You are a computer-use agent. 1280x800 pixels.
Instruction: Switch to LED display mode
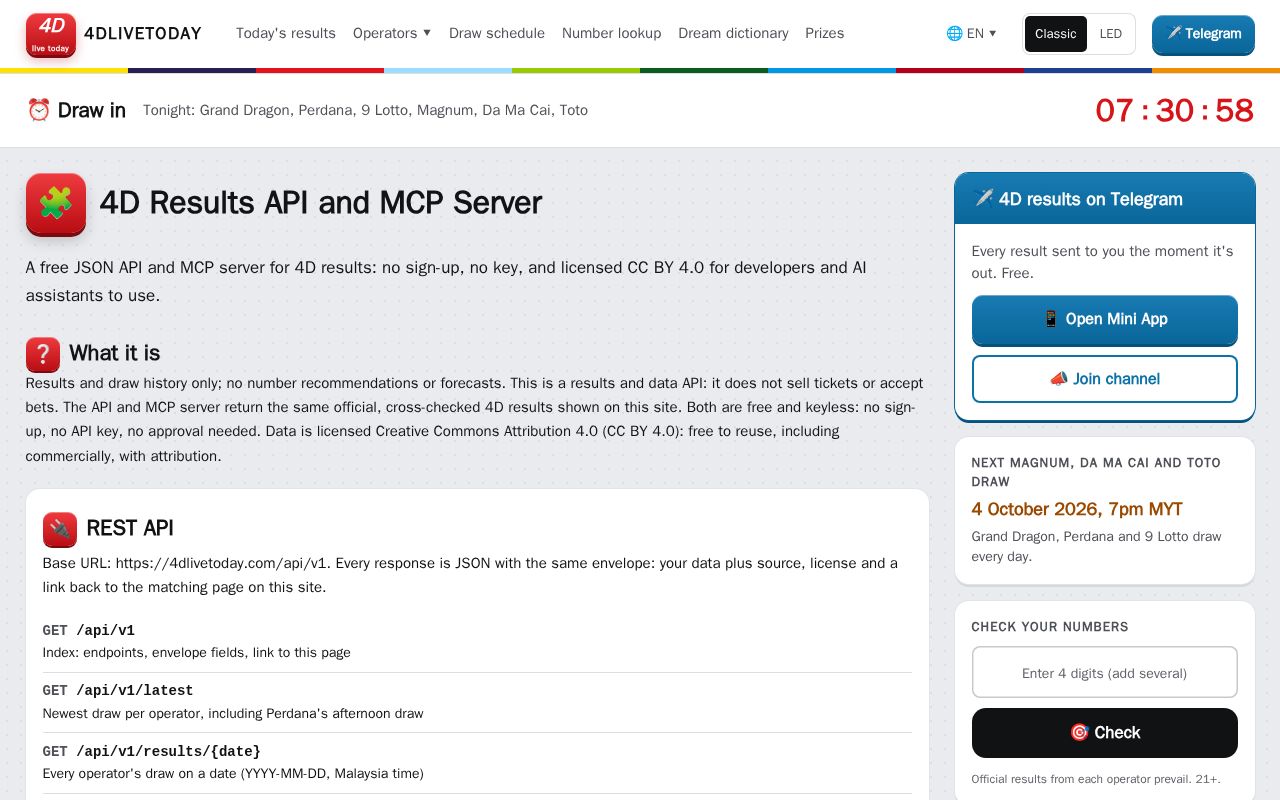[x=1110, y=34]
